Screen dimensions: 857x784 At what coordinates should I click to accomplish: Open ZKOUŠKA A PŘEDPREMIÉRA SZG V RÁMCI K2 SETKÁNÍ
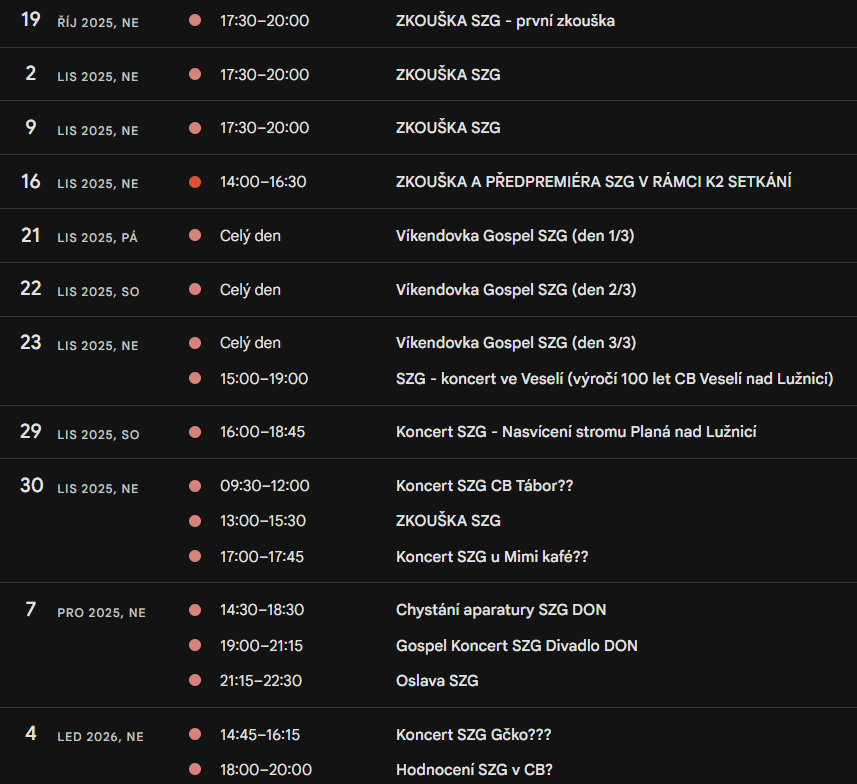(x=594, y=182)
